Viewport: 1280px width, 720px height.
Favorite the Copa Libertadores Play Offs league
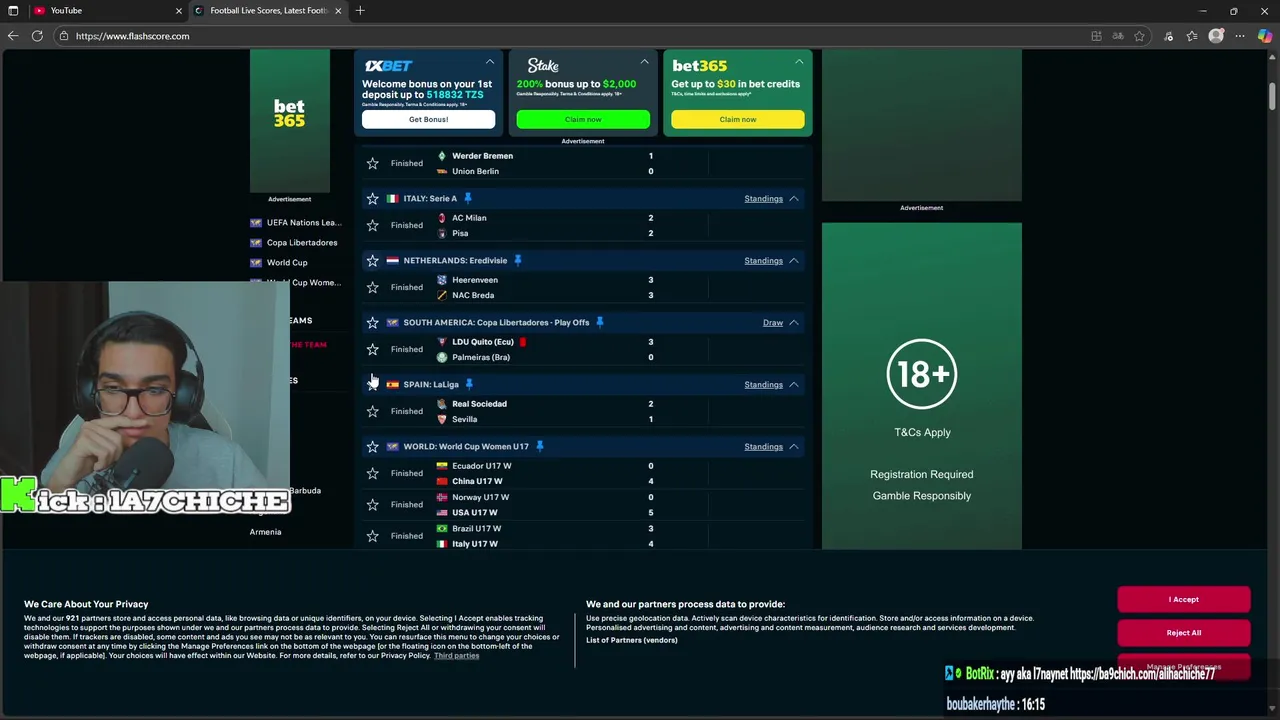(372, 322)
